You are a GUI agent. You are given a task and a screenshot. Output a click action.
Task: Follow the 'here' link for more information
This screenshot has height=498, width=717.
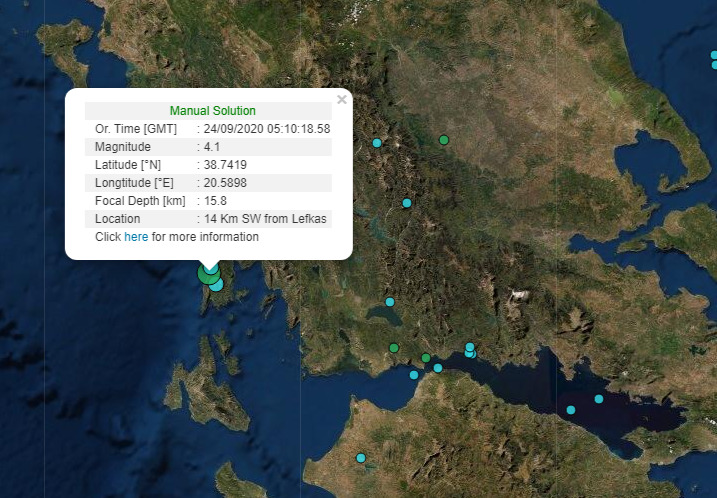136,237
